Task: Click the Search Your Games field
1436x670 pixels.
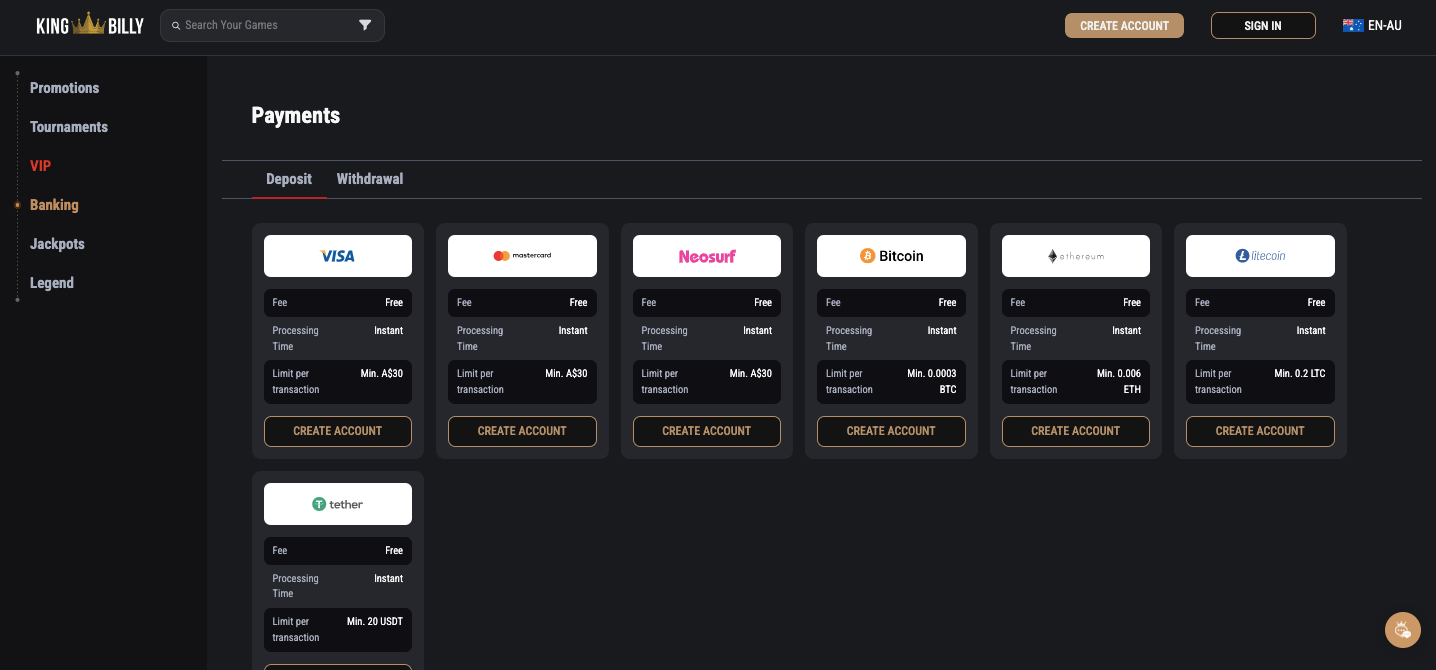Action: click(272, 25)
